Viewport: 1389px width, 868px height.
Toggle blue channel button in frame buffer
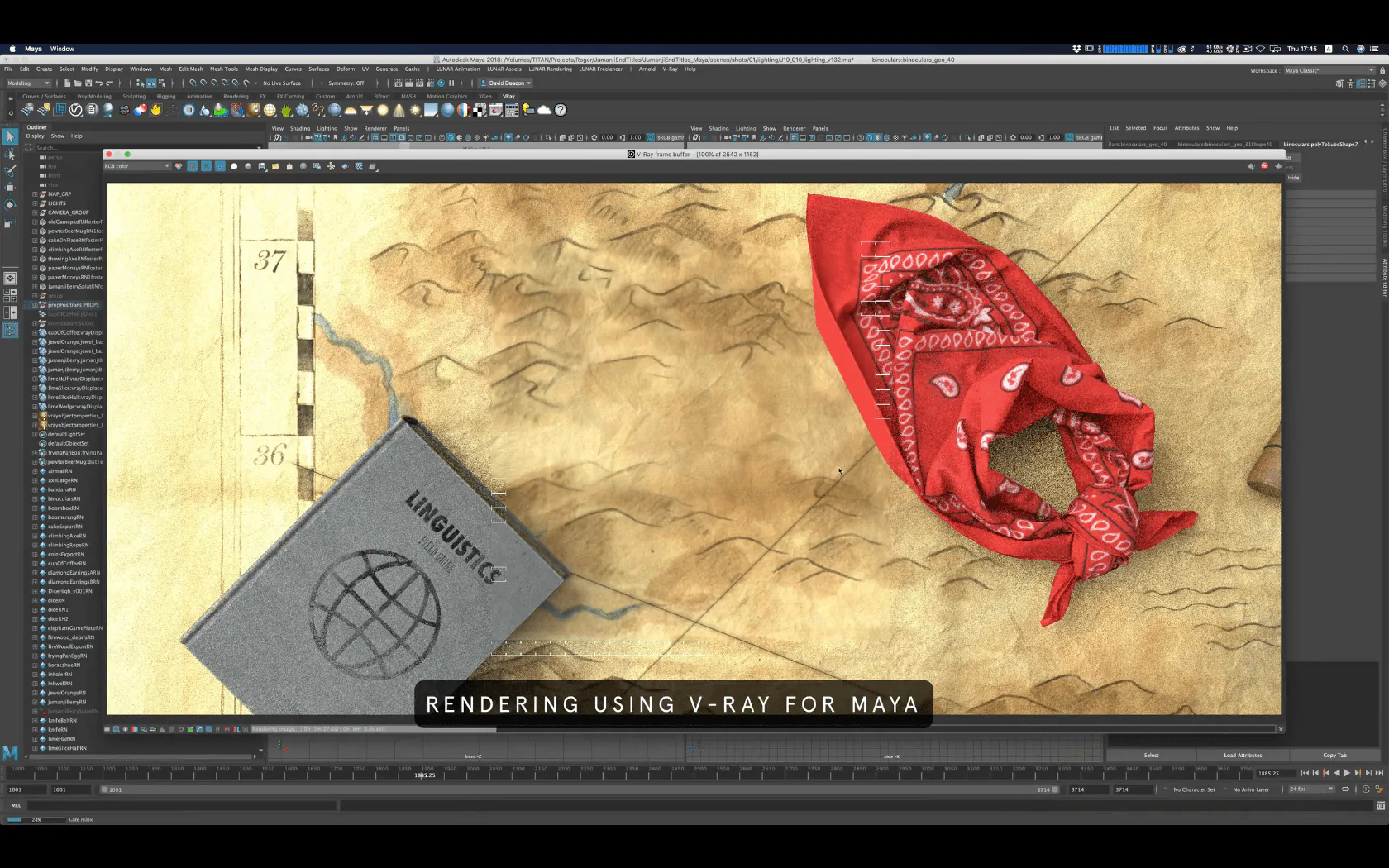[220, 166]
